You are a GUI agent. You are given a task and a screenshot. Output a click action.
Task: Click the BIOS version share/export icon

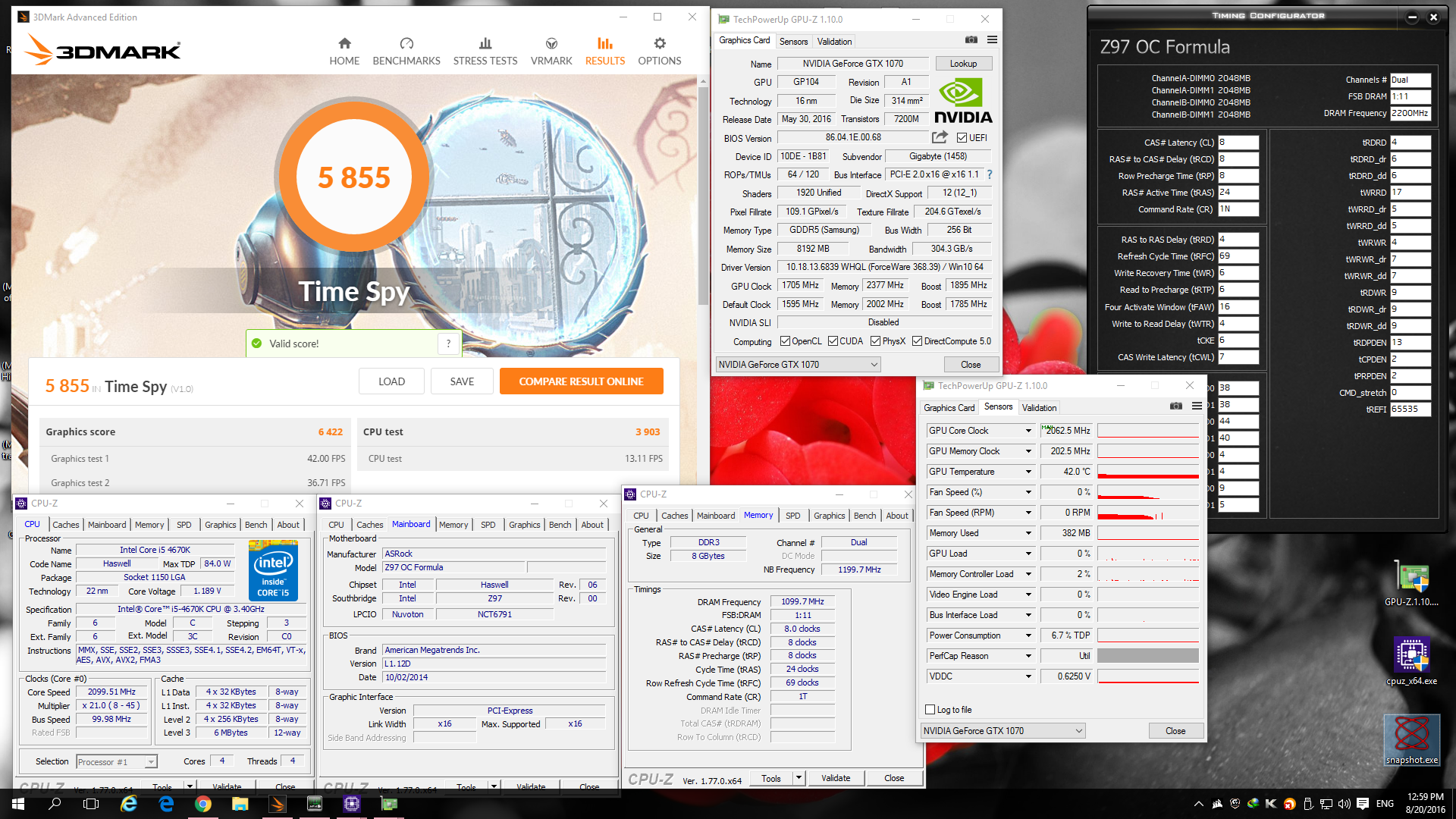940,137
